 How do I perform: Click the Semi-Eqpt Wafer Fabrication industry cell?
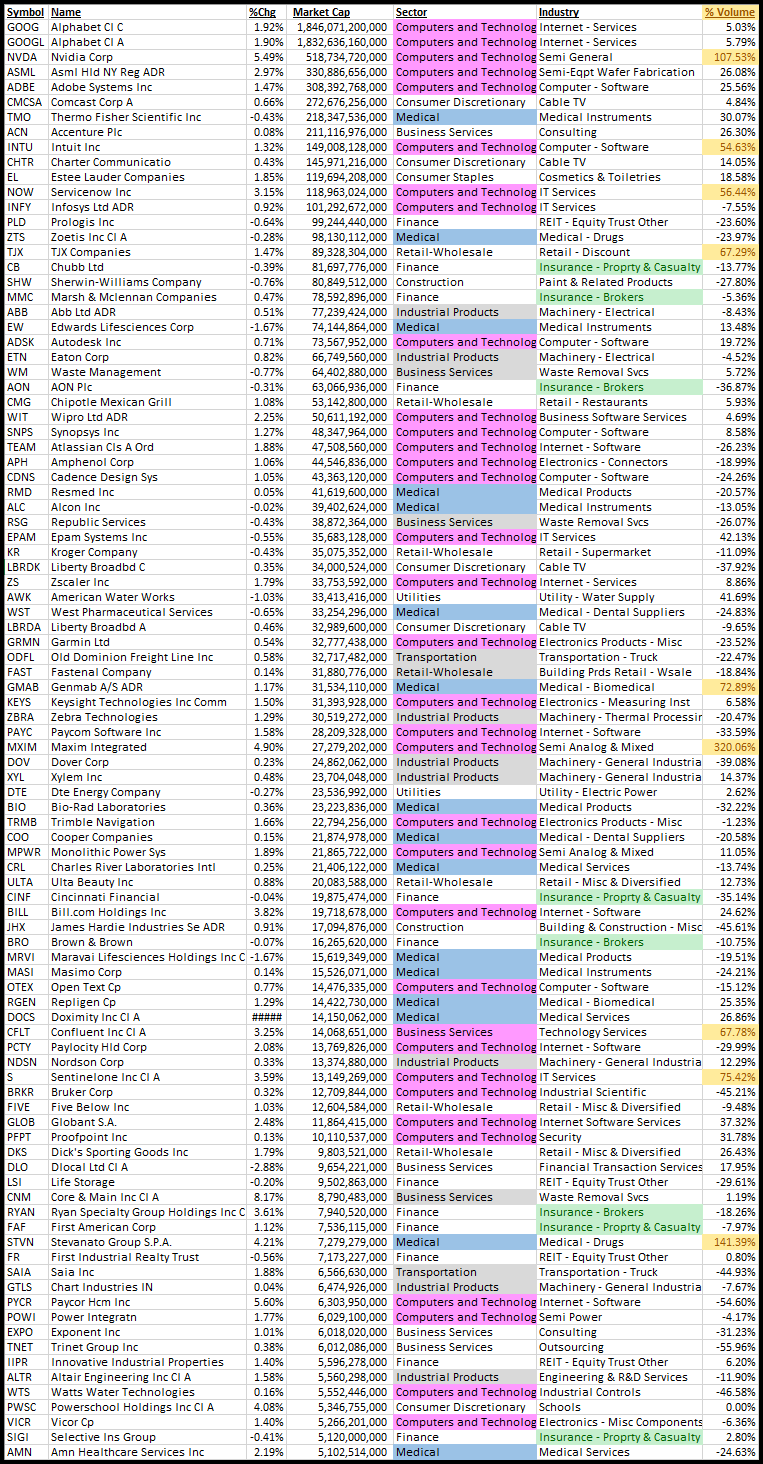(x=620, y=72)
